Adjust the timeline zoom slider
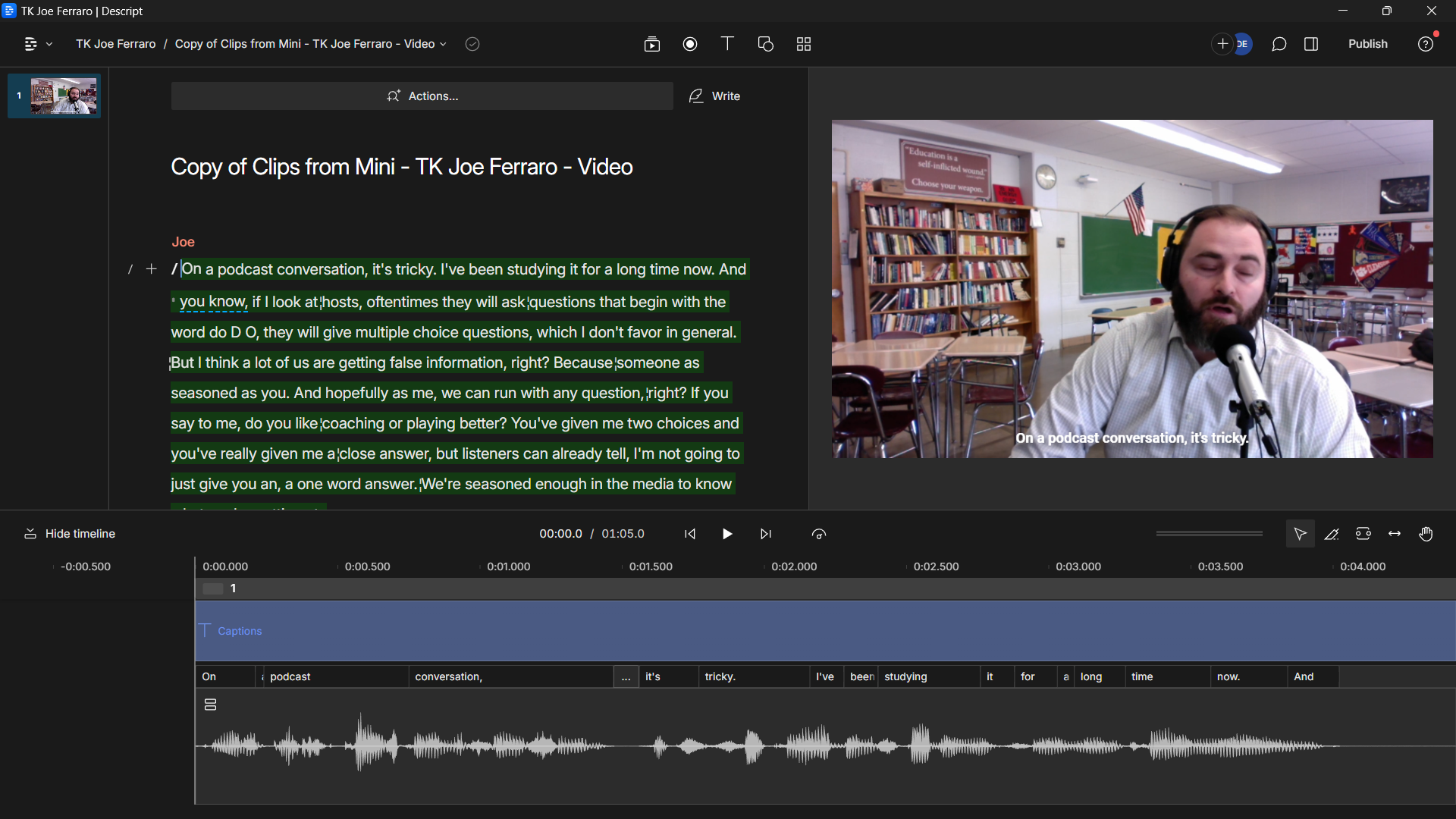Screen dimensions: 1456x819 click(x=1209, y=534)
